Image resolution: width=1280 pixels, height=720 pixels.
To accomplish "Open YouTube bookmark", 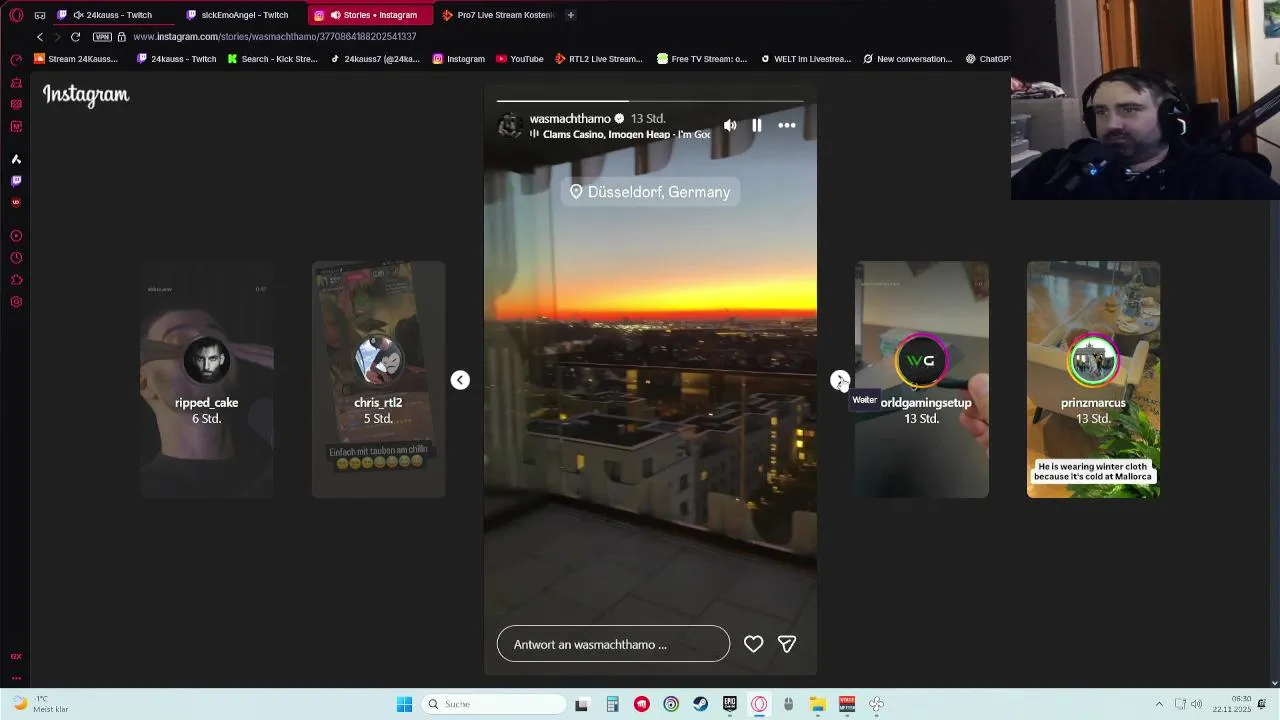I will tap(519, 59).
